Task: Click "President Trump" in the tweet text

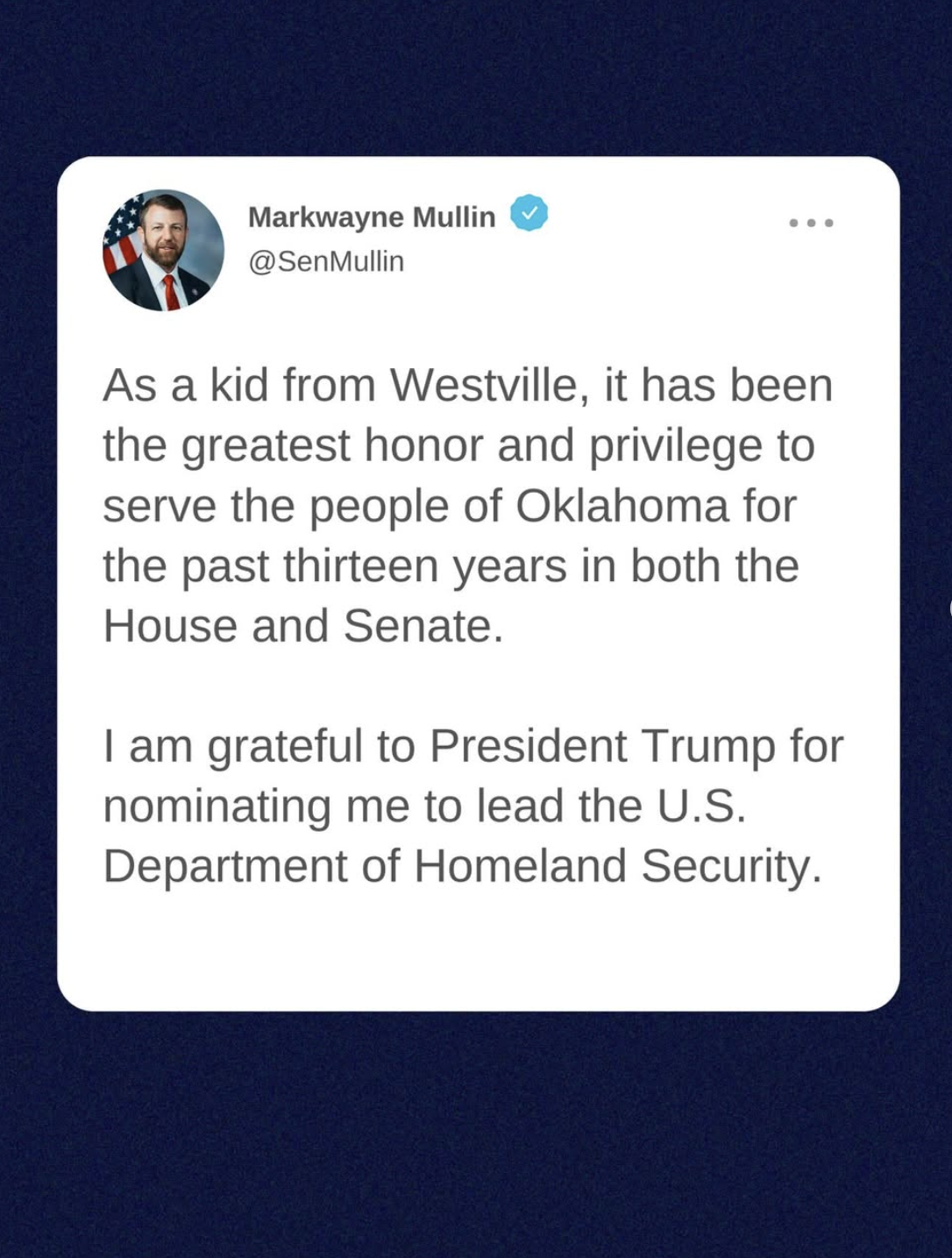Action: pos(602,746)
